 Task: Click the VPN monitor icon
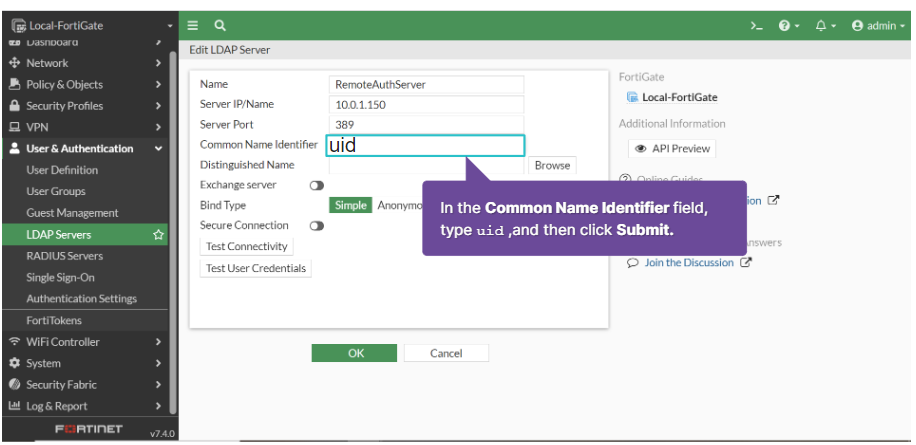click(15, 127)
